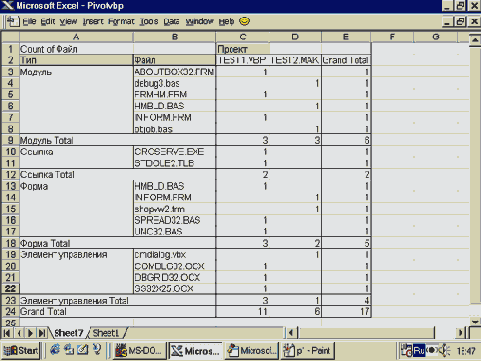Open the Data menu
The image size is (481, 361).
171,22
